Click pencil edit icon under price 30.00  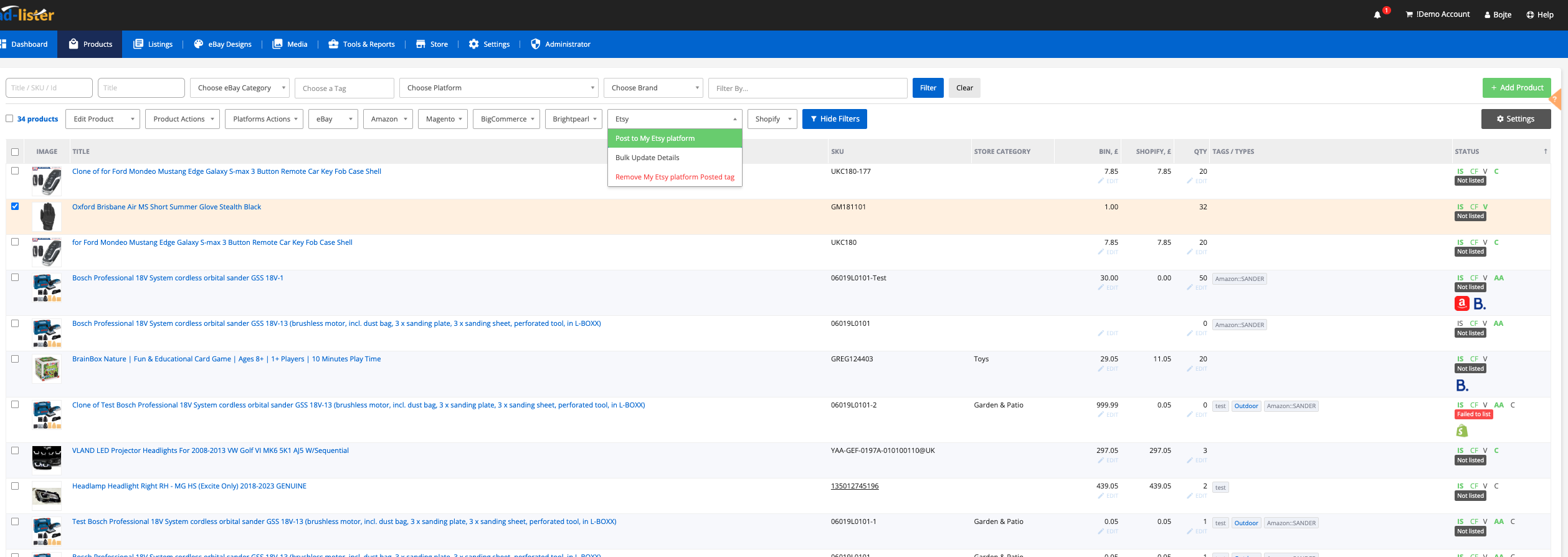coord(1101,288)
